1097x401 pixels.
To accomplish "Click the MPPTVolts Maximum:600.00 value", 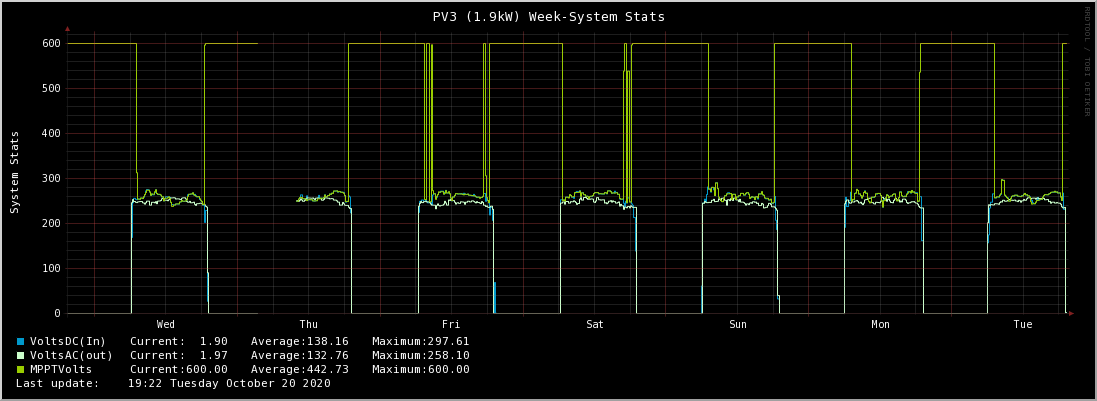I will pos(421,370).
